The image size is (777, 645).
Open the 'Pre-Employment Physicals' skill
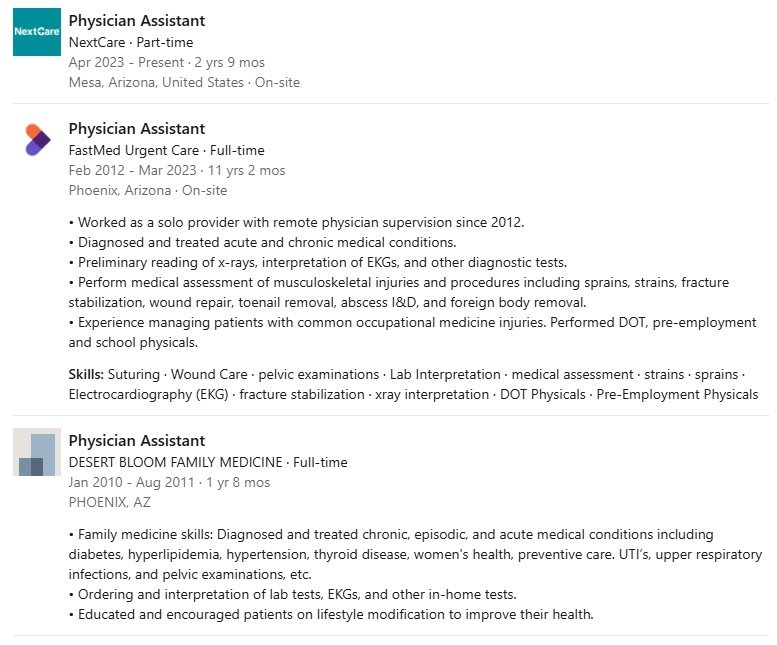677,394
